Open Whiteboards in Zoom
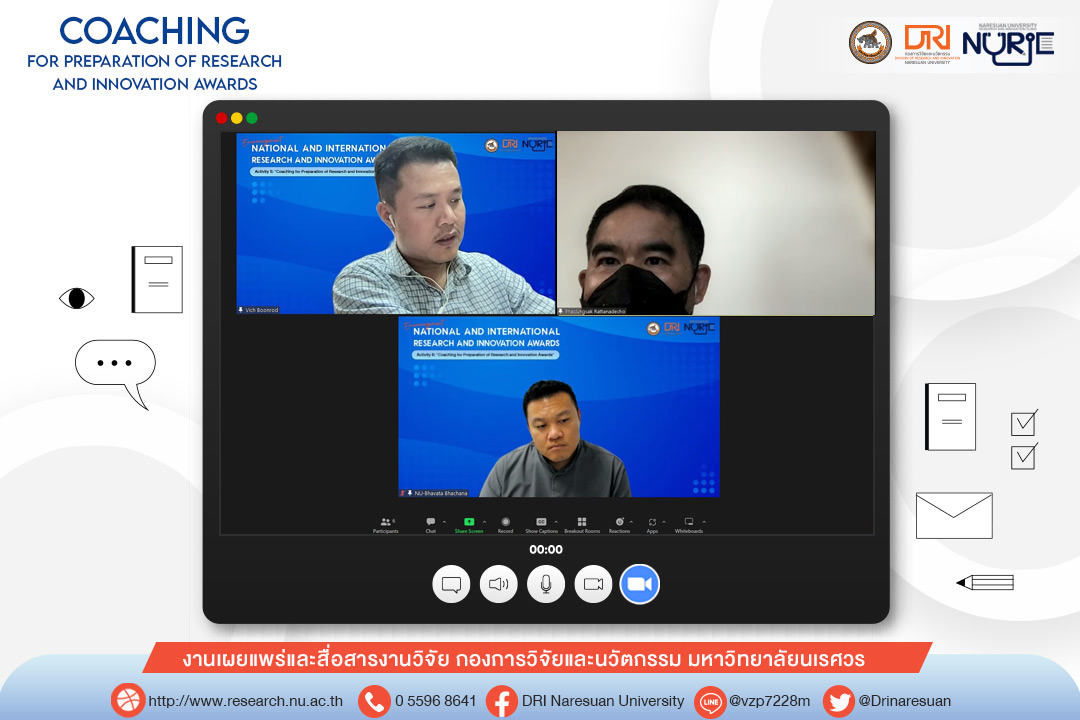 [x=689, y=525]
